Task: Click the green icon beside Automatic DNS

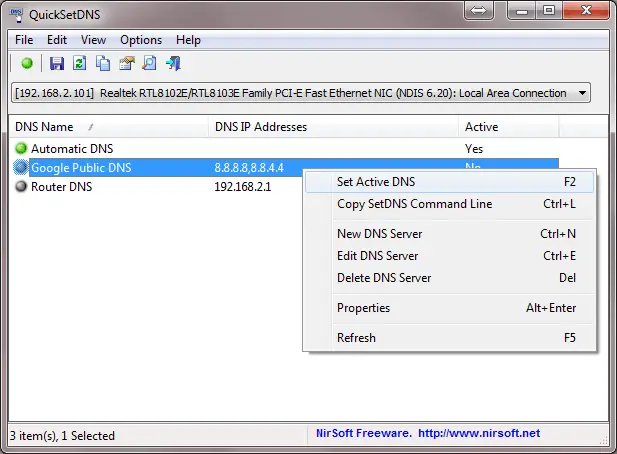Action: coord(21,148)
